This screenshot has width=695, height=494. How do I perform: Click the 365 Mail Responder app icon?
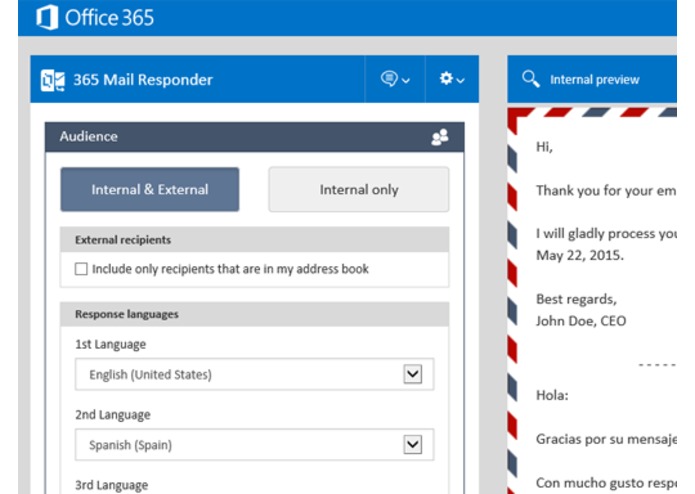pyautogui.click(x=53, y=80)
